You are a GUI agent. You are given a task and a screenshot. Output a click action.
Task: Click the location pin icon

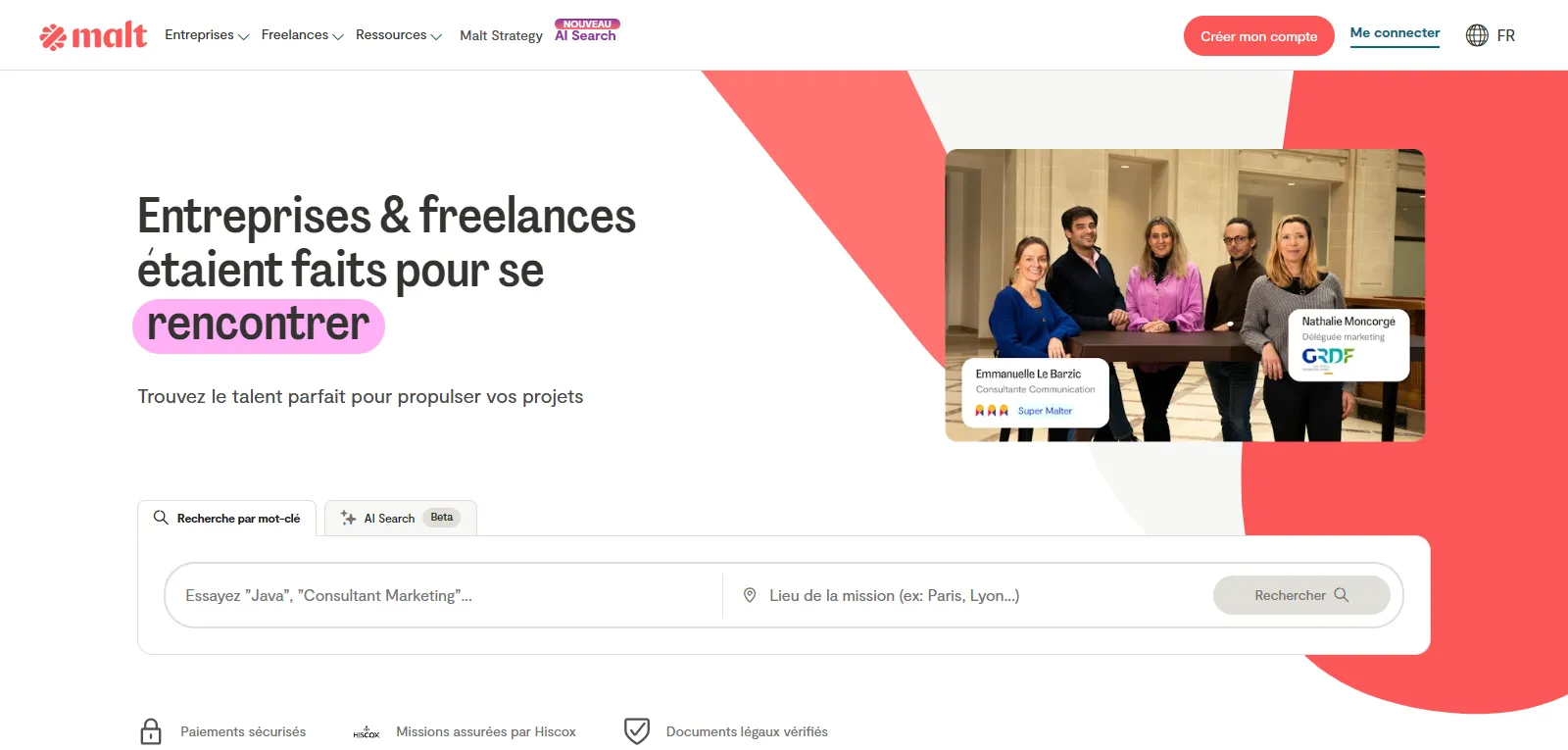pos(750,595)
